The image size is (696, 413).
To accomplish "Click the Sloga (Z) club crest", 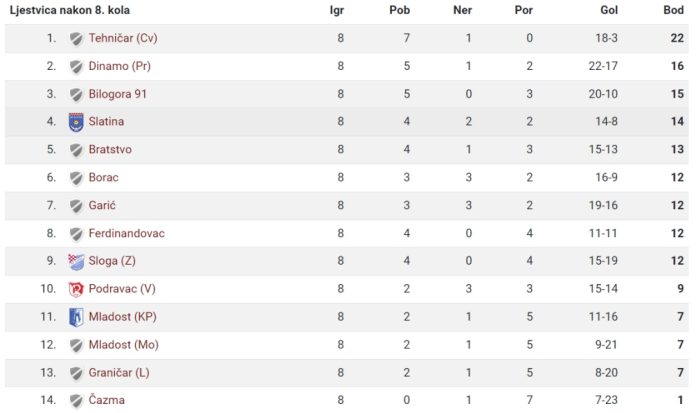I will pos(76,262).
